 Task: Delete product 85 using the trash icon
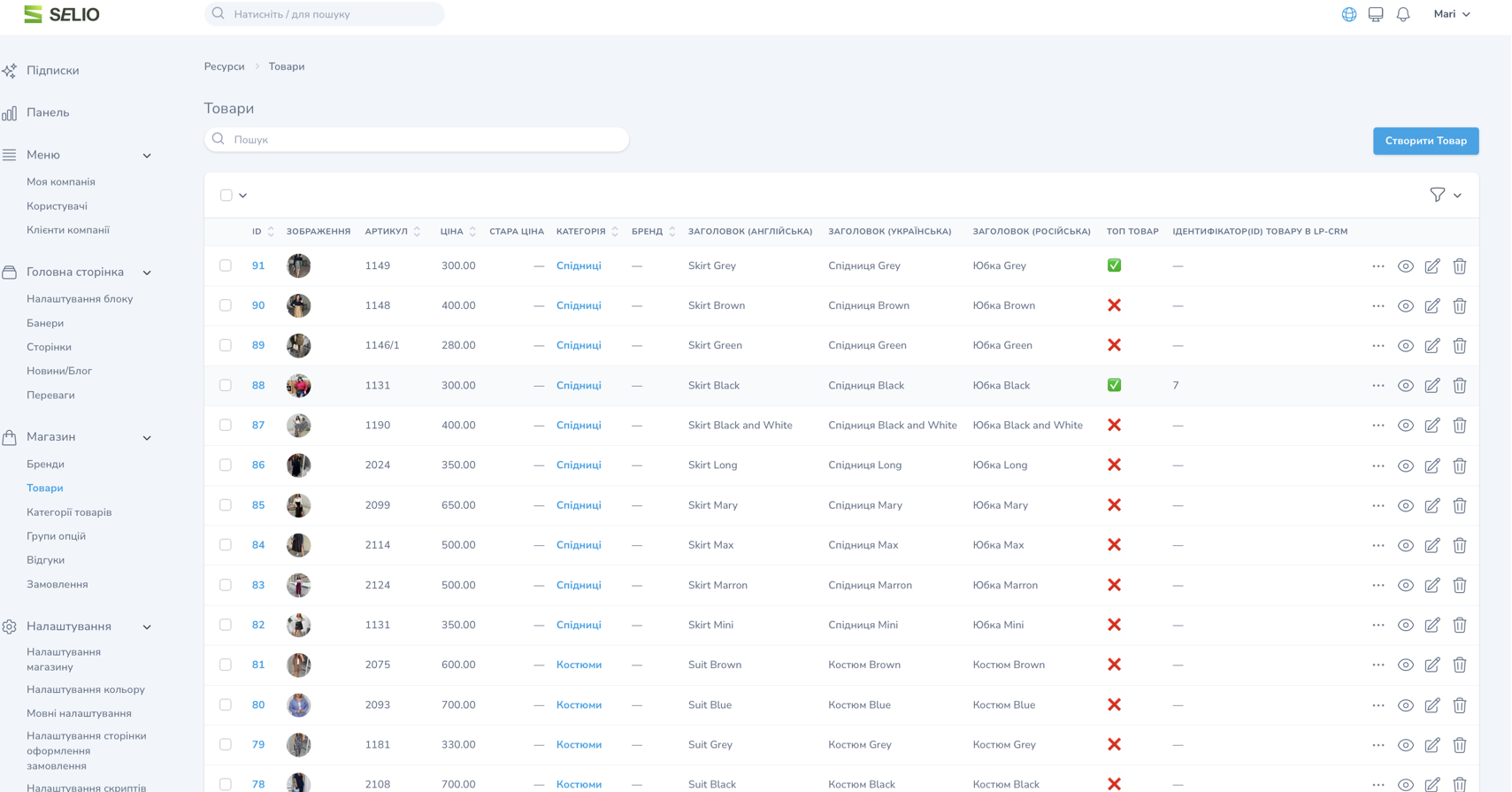tap(1460, 506)
